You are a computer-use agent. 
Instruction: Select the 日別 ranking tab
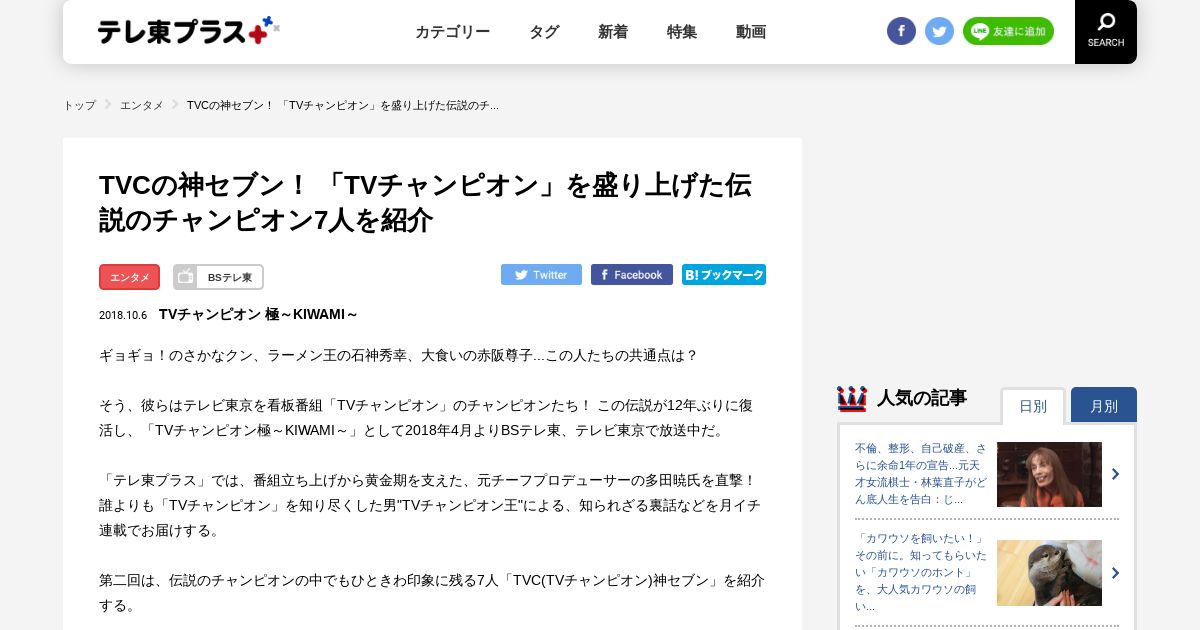1033,406
